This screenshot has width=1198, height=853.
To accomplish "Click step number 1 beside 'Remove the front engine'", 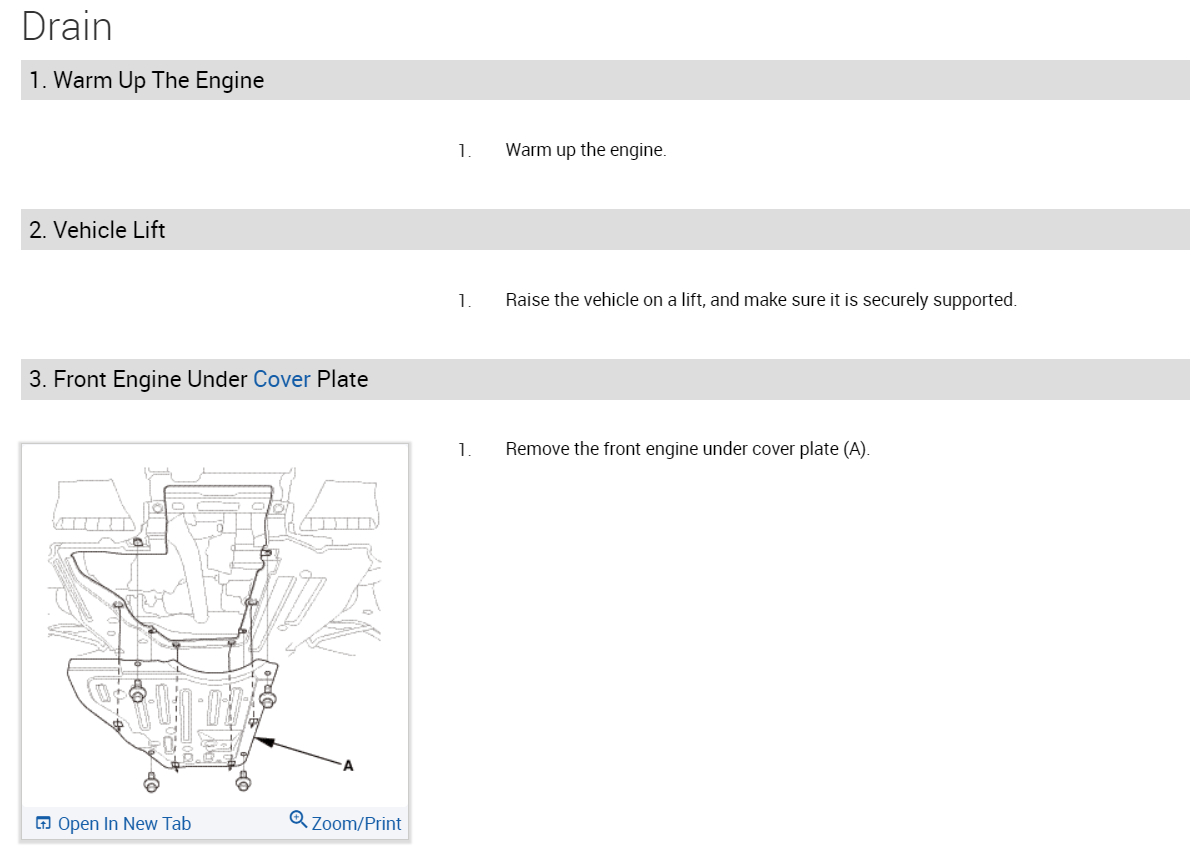I will click(464, 450).
